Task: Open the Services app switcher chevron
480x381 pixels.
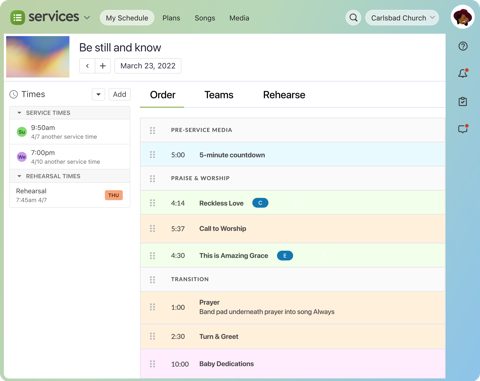Action: pyautogui.click(x=87, y=18)
